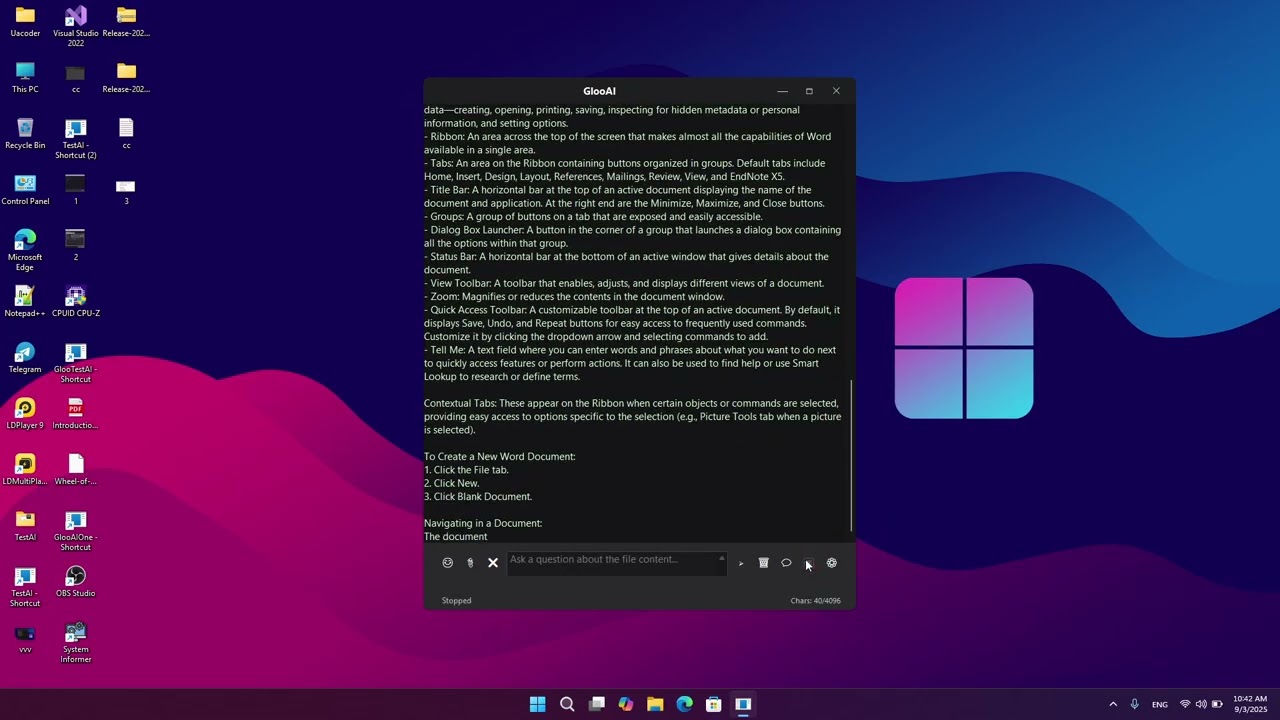Show hidden system tray icons

tap(1113, 705)
